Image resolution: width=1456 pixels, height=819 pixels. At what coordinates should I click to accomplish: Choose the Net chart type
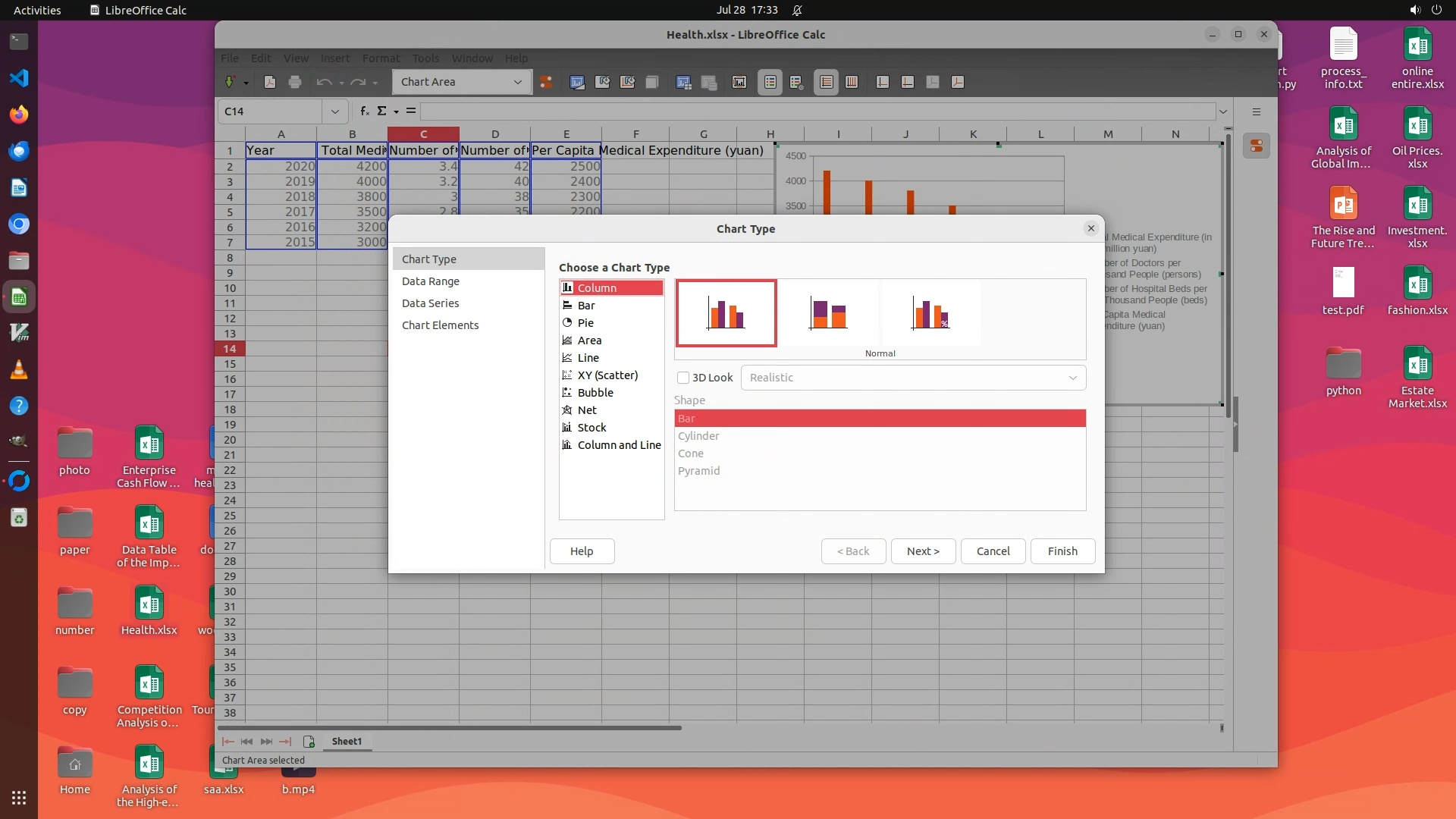click(x=586, y=410)
